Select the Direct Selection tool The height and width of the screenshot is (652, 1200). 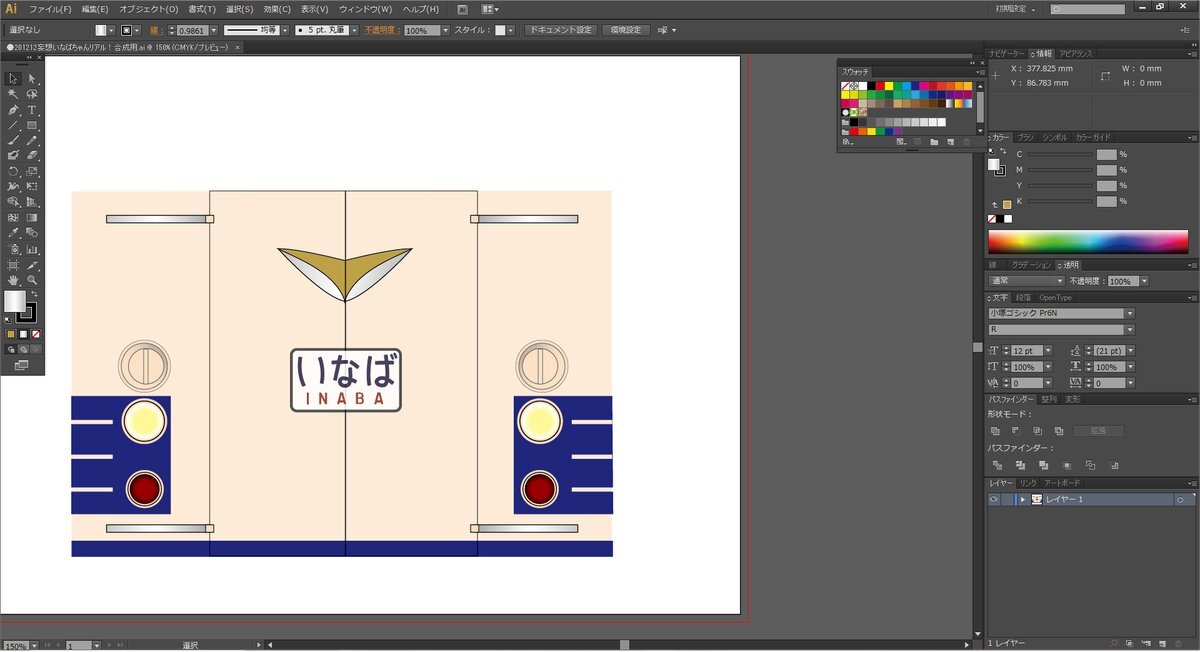[32, 79]
